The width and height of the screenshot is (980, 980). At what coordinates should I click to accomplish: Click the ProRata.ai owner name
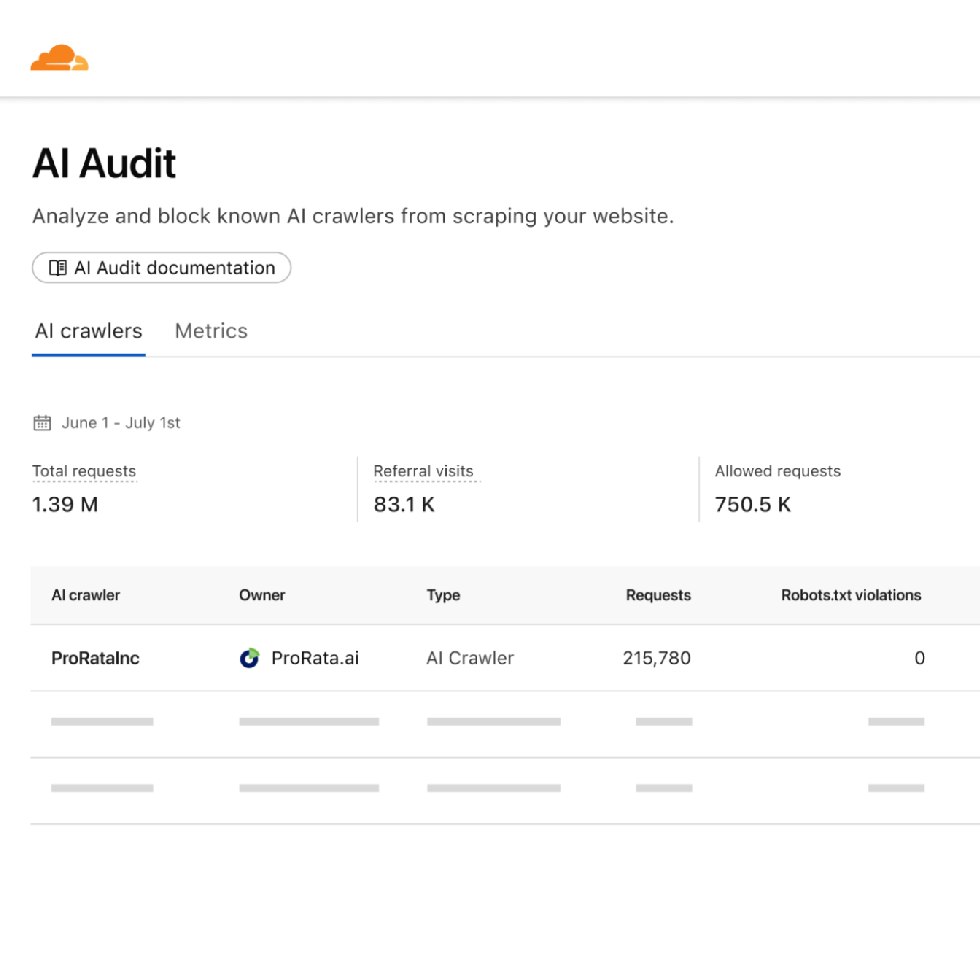tap(315, 658)
